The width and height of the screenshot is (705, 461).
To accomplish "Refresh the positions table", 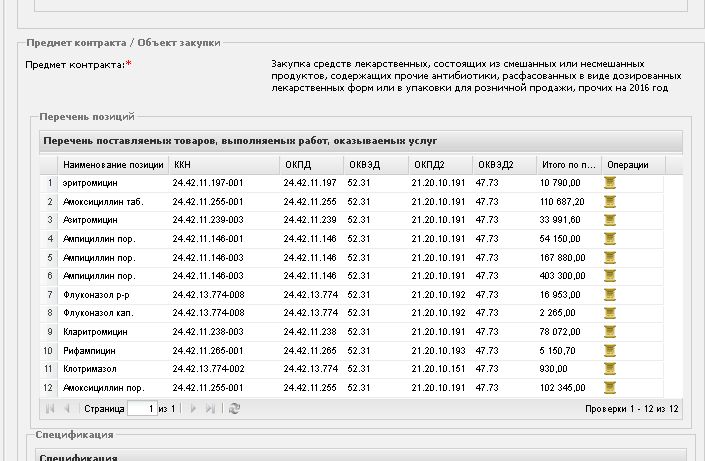I will (234, 409).
